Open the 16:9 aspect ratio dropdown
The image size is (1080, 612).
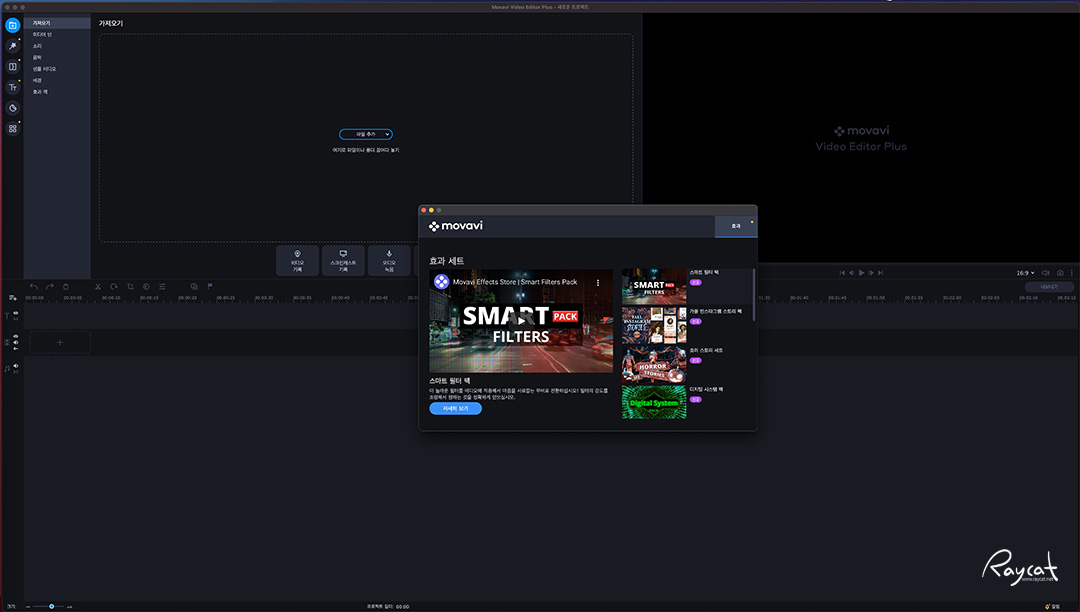point(1025,273)
